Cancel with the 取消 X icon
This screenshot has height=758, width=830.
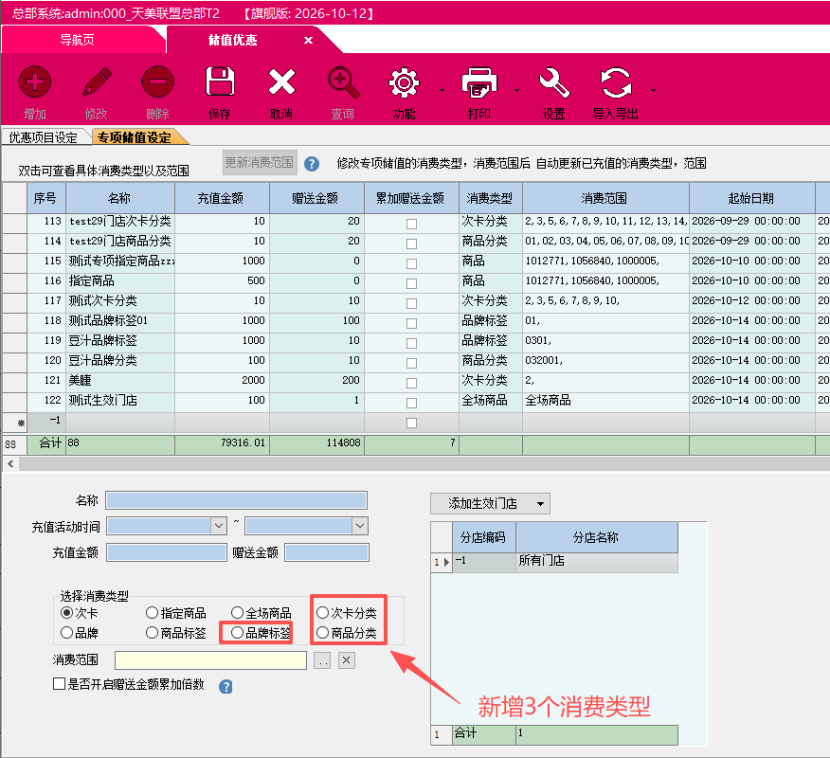pyautogui.click(x=282, y=82)
